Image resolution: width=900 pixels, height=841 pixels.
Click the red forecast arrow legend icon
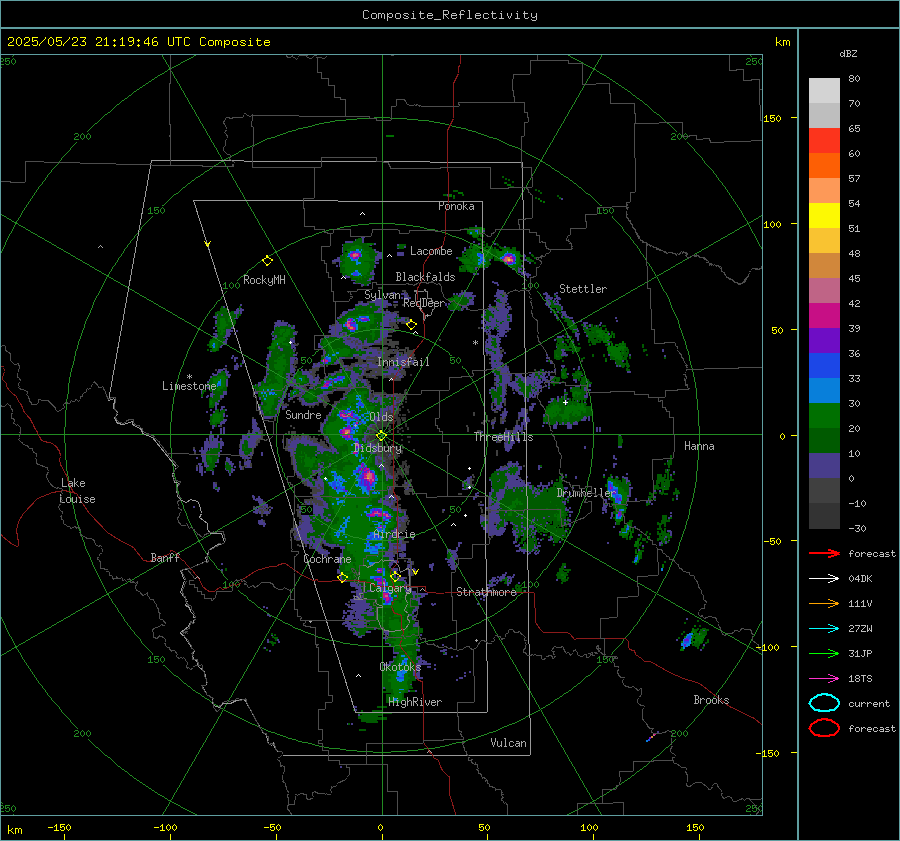coord(824,553)
